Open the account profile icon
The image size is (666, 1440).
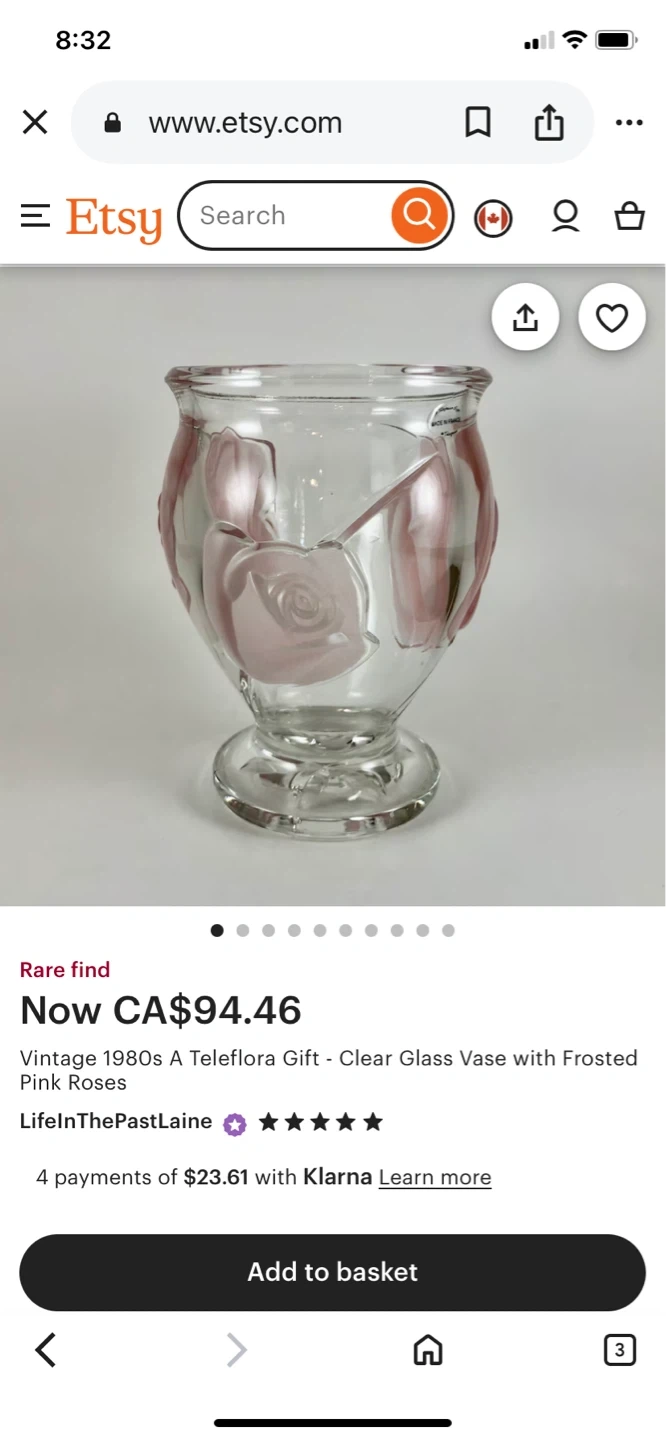pos(566,216)
